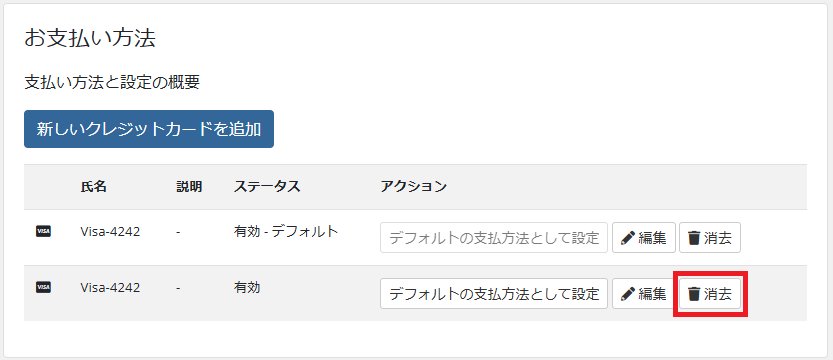This screenshot has width=833, height=360.
Task: Set the second Visa-4242 card as default payment
Action: click(494, 293)
